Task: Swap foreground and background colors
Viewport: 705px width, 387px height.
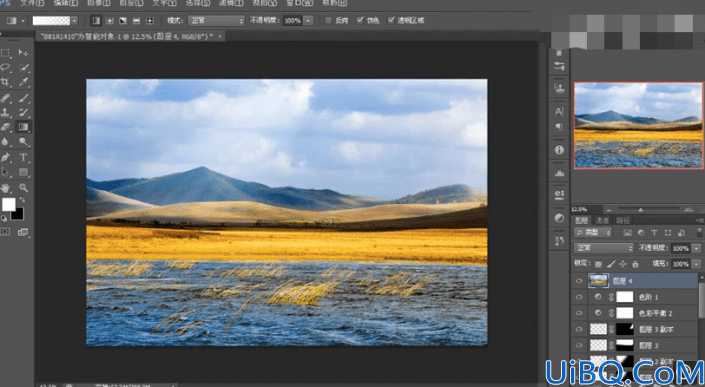Action: click(x=22, y=200)
